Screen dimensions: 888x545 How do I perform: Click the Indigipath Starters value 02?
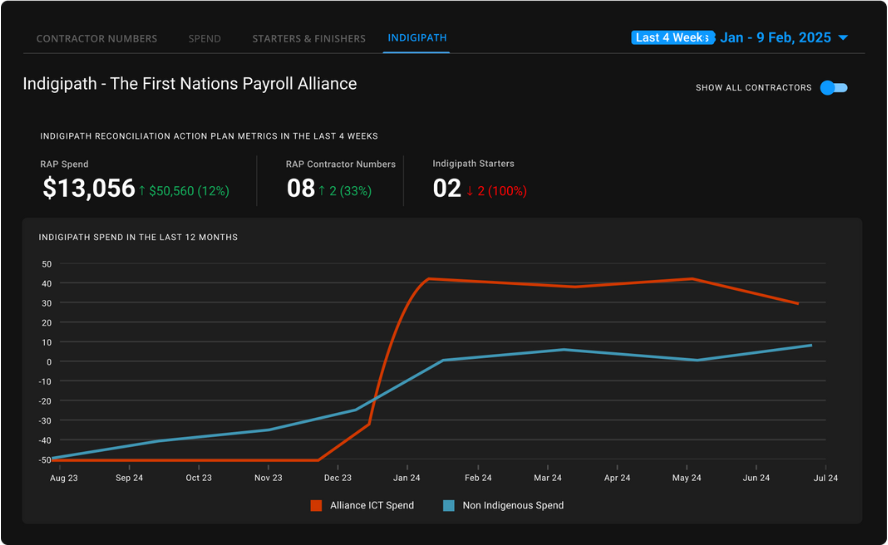(x=447, y=188)
